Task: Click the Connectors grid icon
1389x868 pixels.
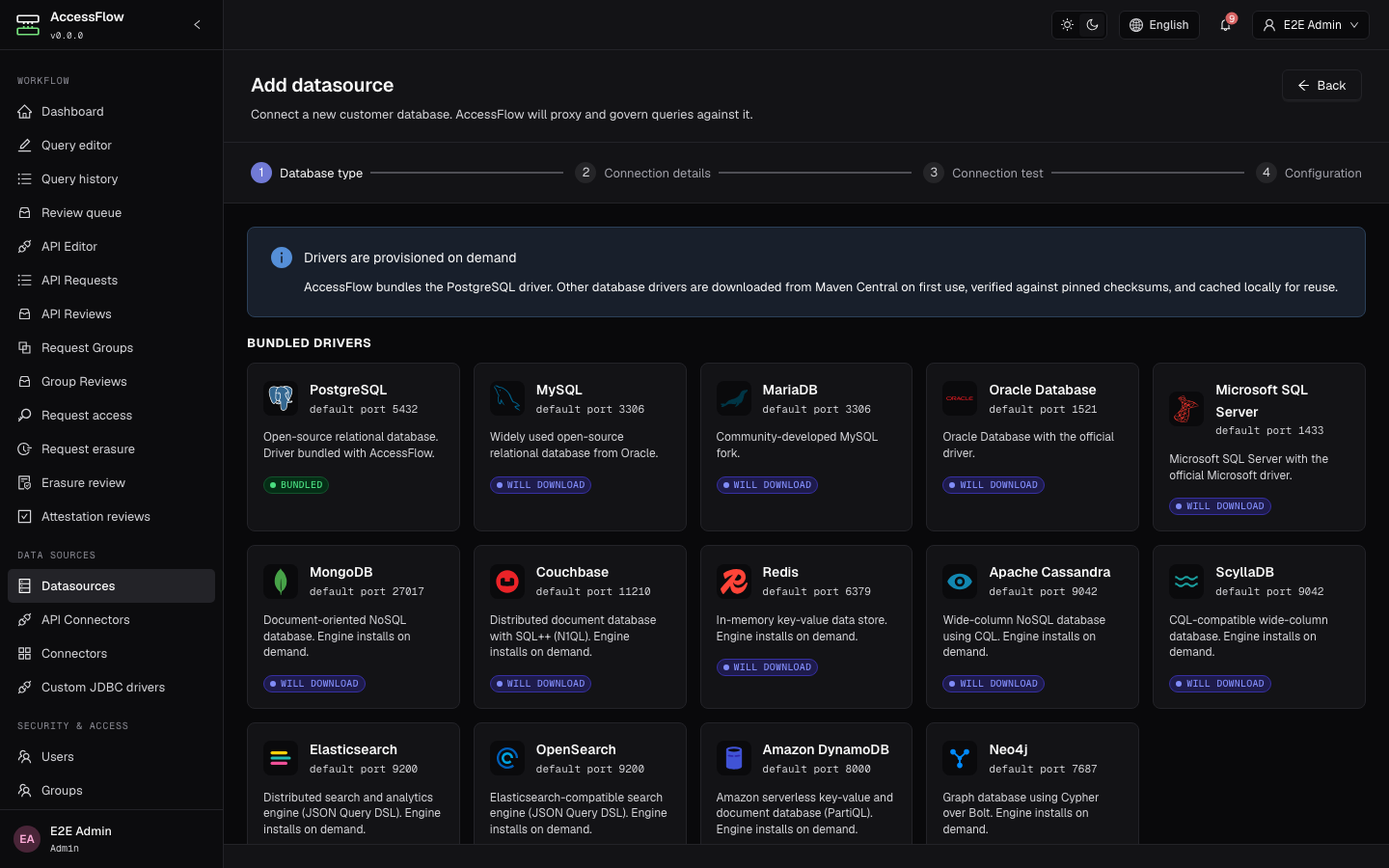Action: 25,654
